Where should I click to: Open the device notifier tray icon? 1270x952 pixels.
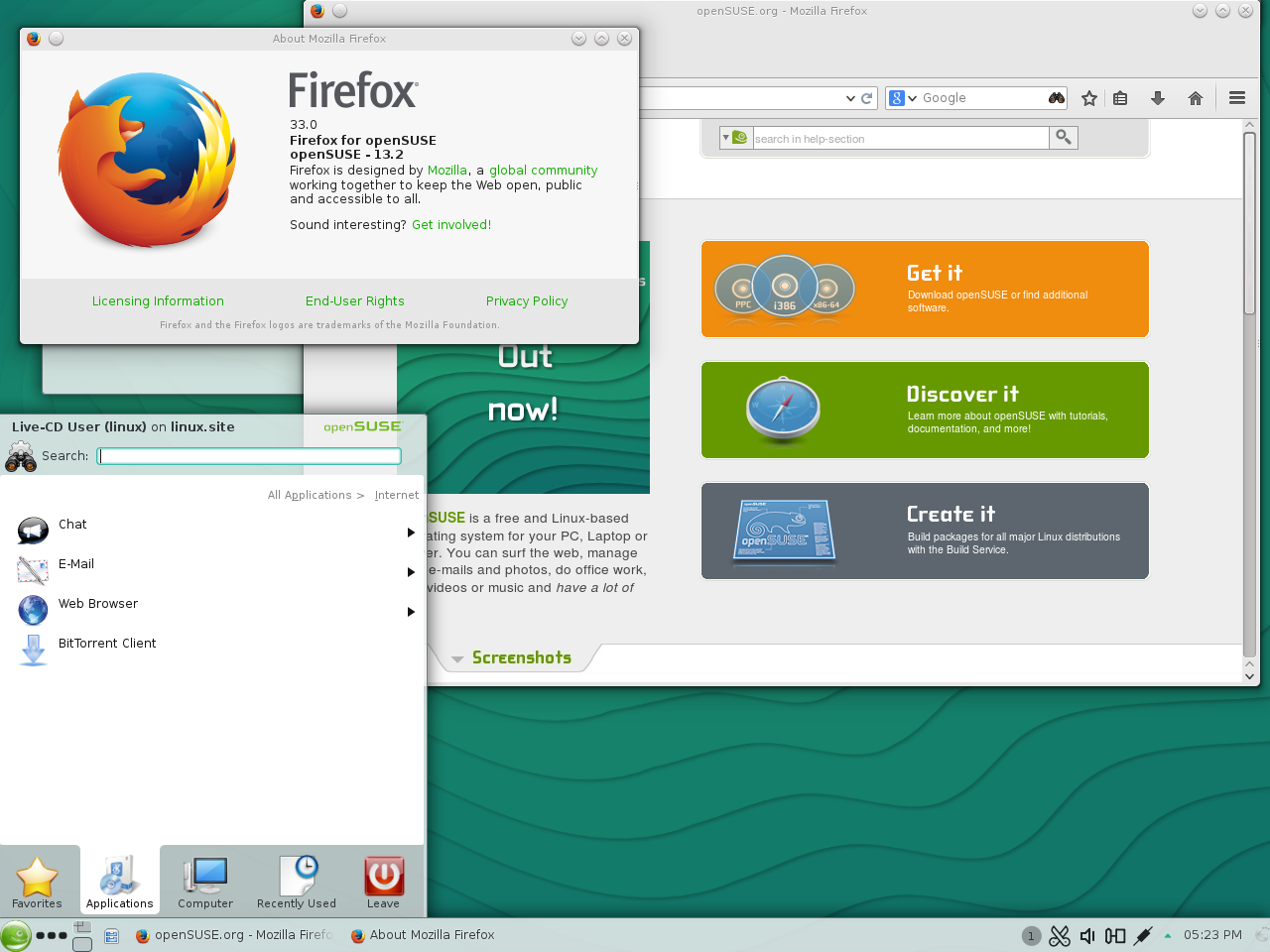pos(1115,935)
